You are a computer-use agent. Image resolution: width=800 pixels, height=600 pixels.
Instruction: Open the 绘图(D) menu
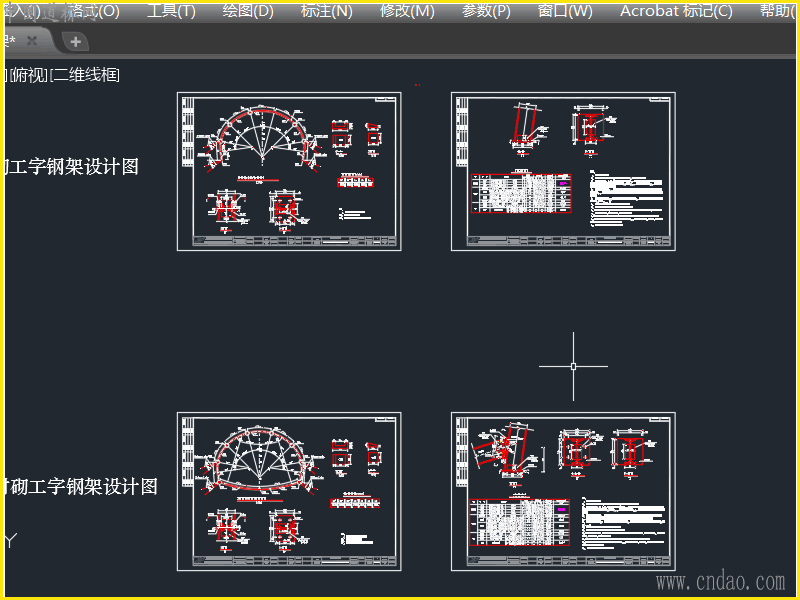pos(248,11)
